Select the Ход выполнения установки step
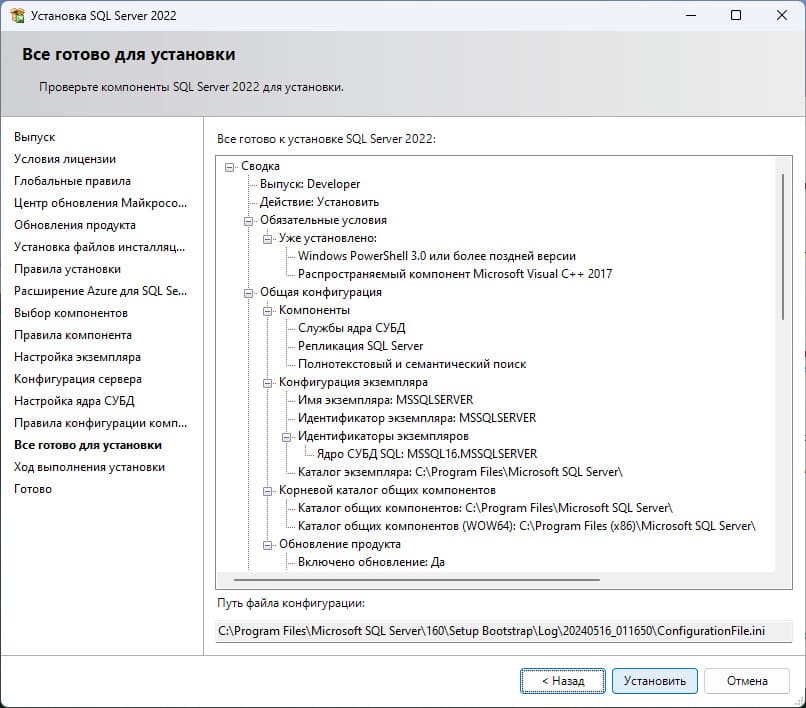Screen dimensions: 806x708 pyautogui.click(x=89, y=467)
